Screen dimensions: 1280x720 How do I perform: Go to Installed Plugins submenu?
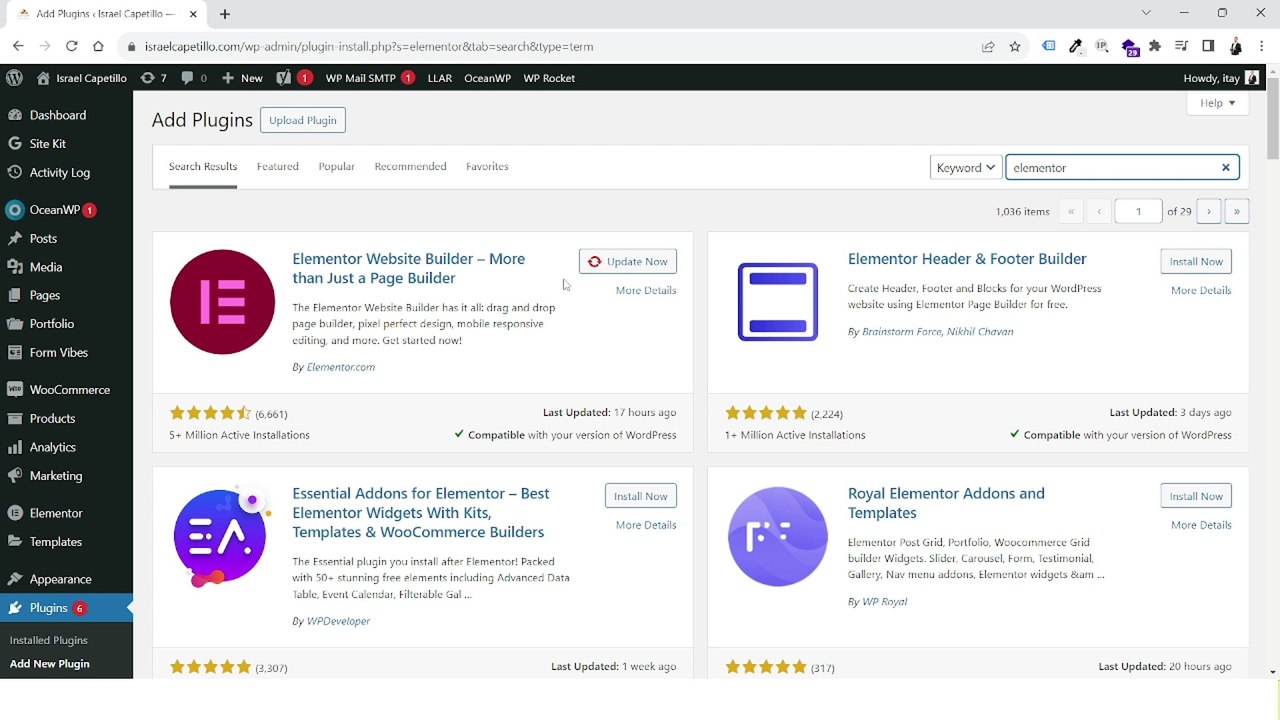tap(49, 640)
